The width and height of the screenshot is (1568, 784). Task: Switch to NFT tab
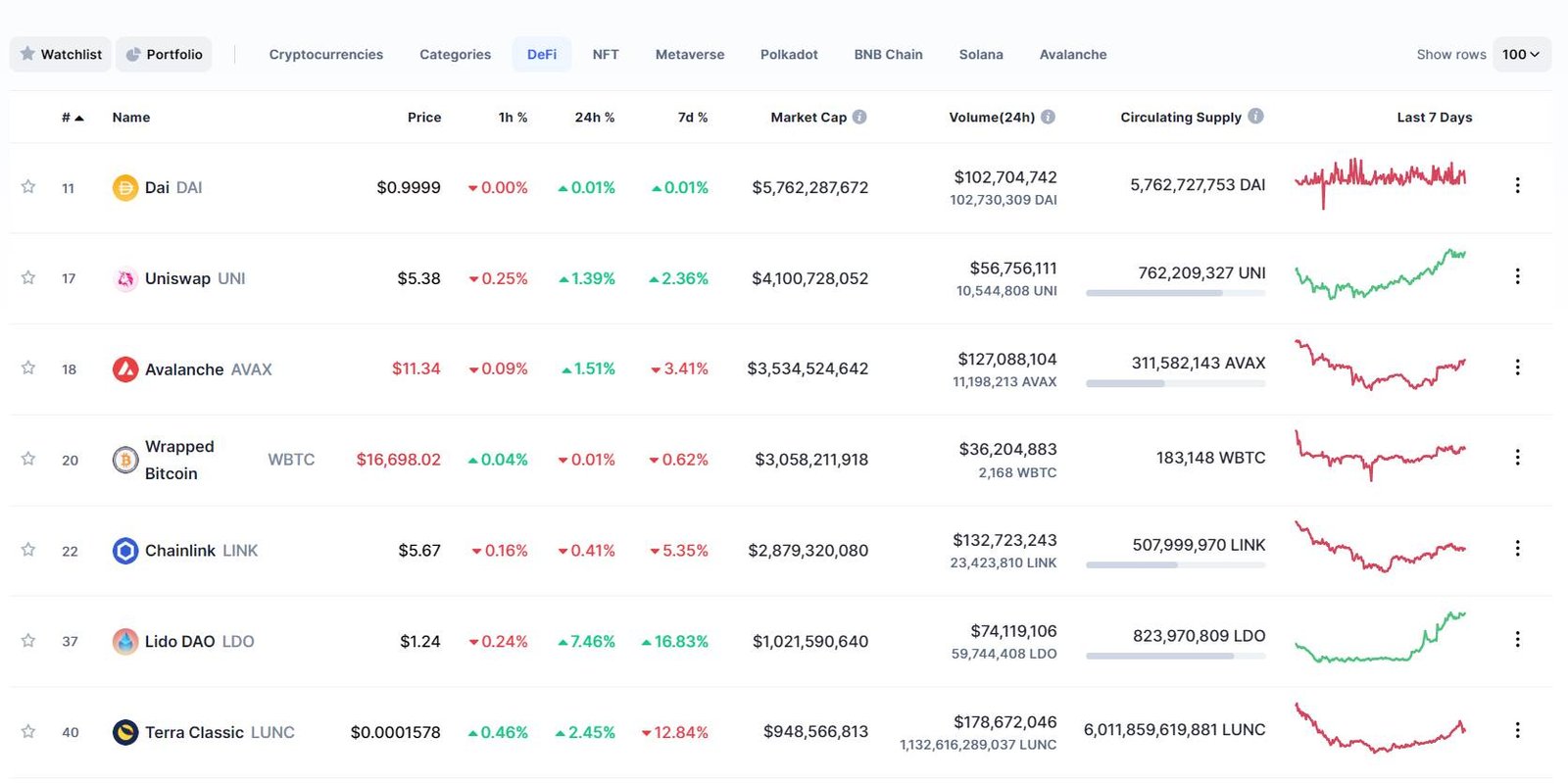pos(606,55)
